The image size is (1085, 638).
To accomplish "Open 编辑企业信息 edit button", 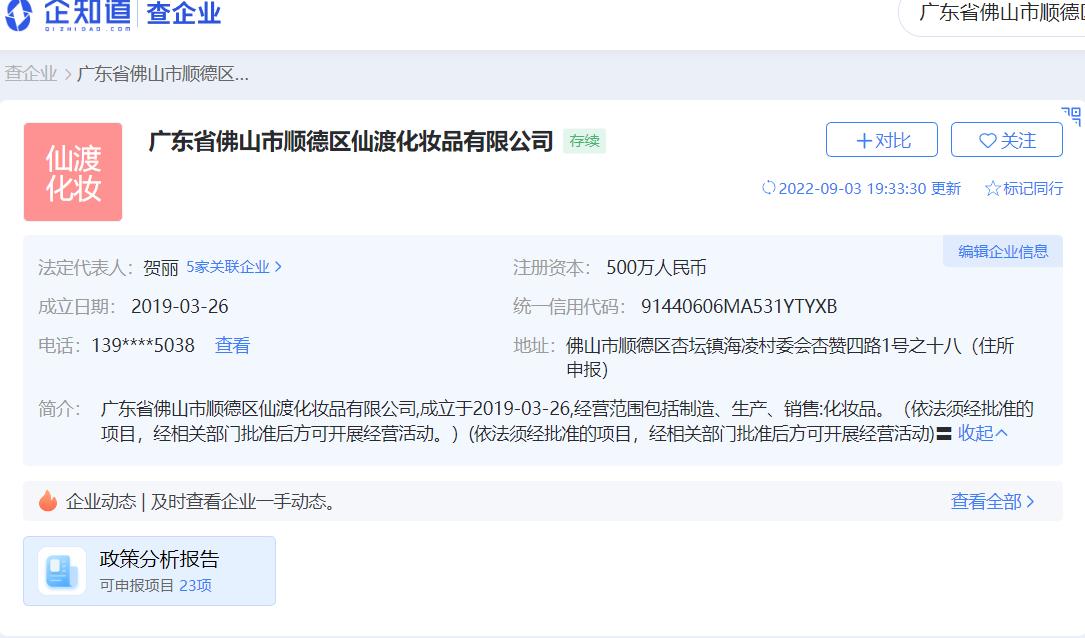I will pyautogui.click(x=1003, y=251).
